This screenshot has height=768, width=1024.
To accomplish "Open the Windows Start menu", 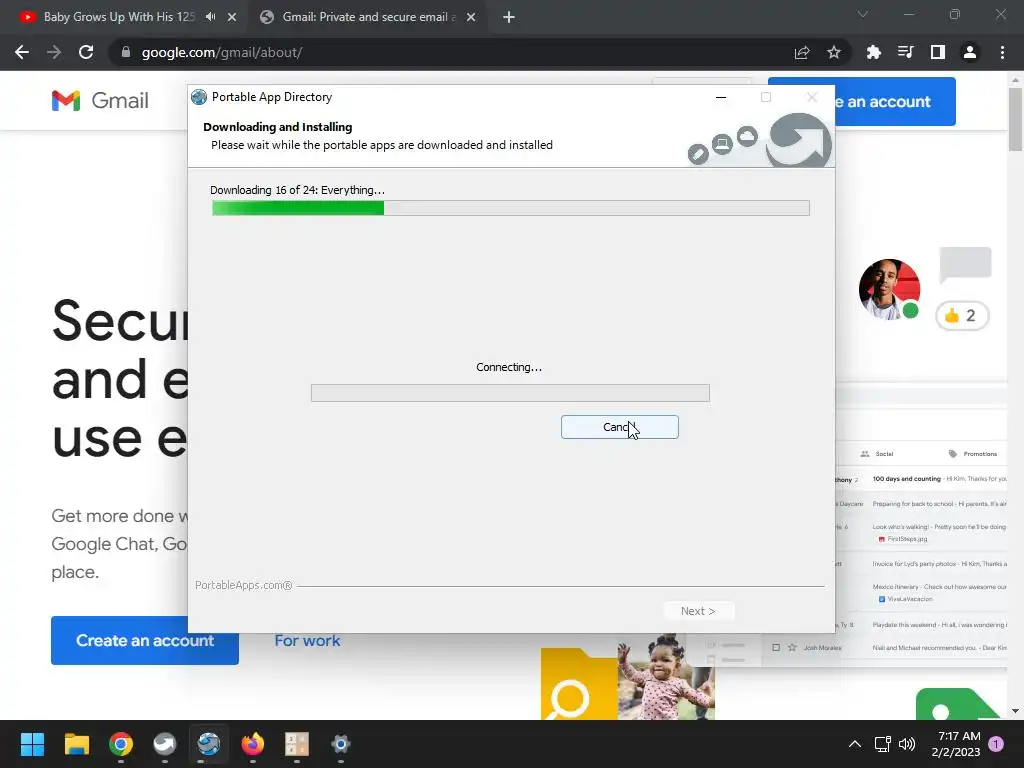I will [32, 744].
